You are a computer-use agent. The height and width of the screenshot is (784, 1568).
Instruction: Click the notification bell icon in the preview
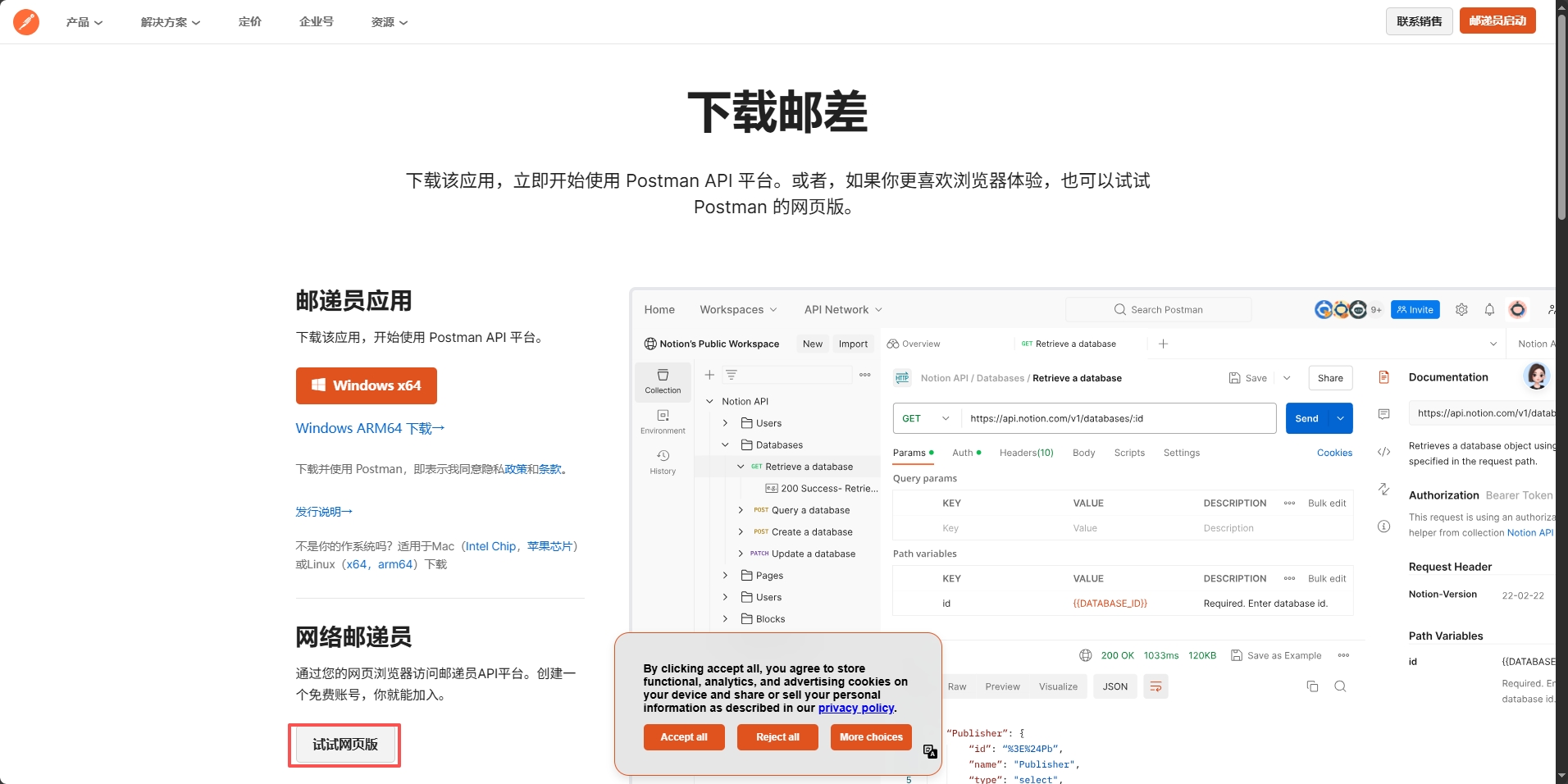point(1489,310)
